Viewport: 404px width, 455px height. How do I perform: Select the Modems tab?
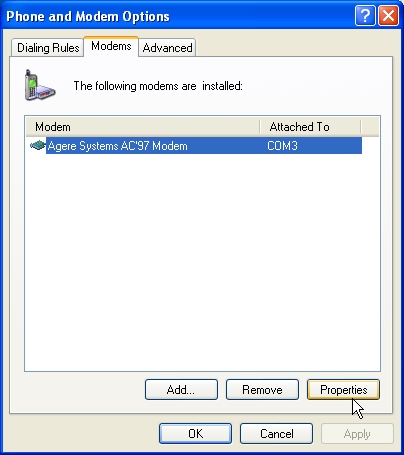pyautogui.click(x=111, y=46)
